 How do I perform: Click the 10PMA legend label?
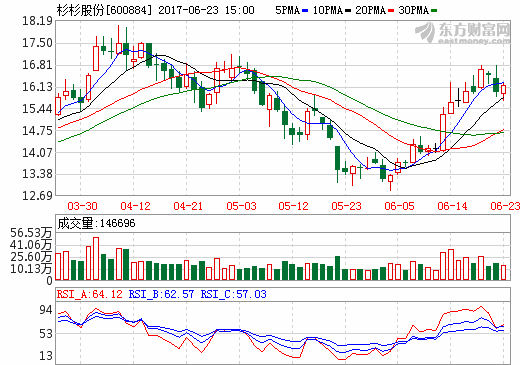[328, 10]
